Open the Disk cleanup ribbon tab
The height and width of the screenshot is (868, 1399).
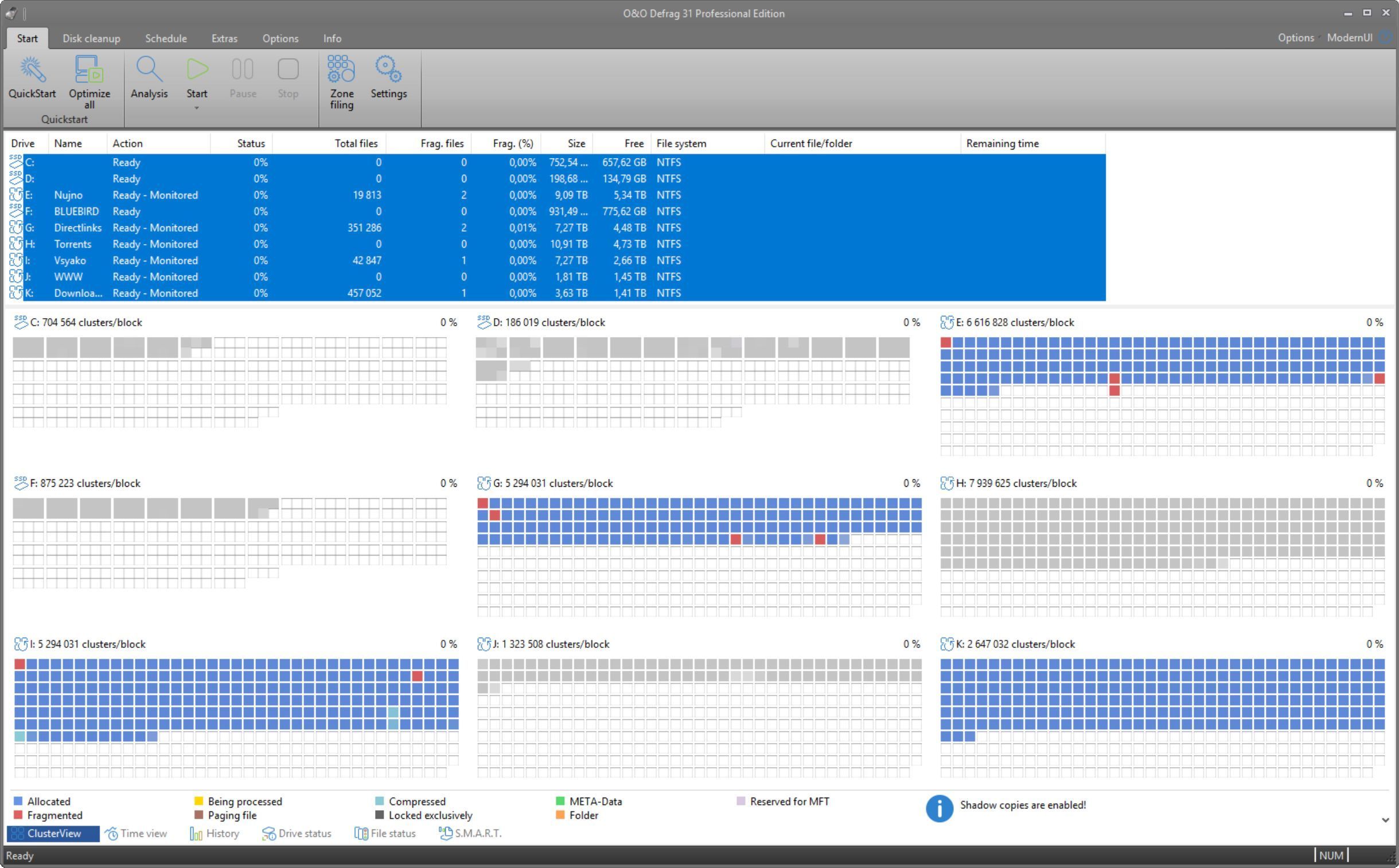(x=91, y=38)
